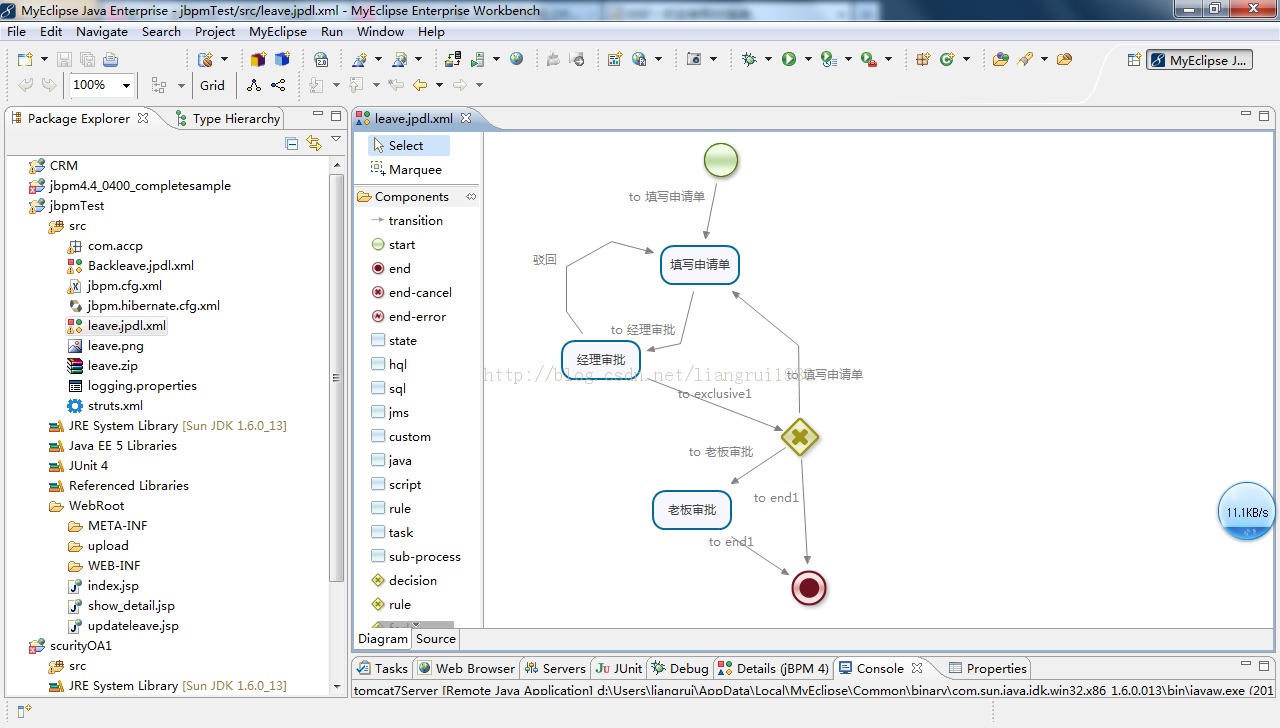Click the Debug bug icon in toolbar
This screenshot has width=1280, height=728.
[750, 60]
